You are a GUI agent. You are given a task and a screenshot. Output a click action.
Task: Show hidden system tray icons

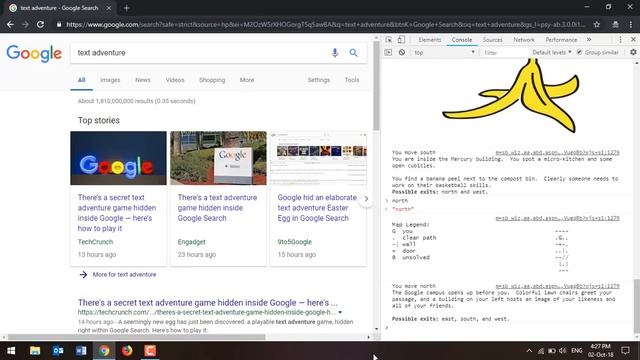[529, 351]
